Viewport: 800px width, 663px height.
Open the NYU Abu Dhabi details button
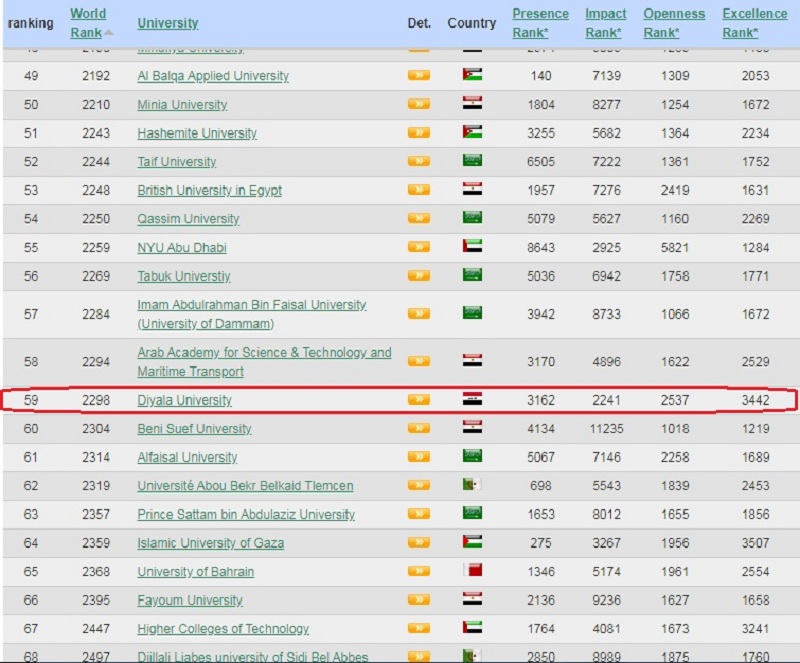point(419,247)
